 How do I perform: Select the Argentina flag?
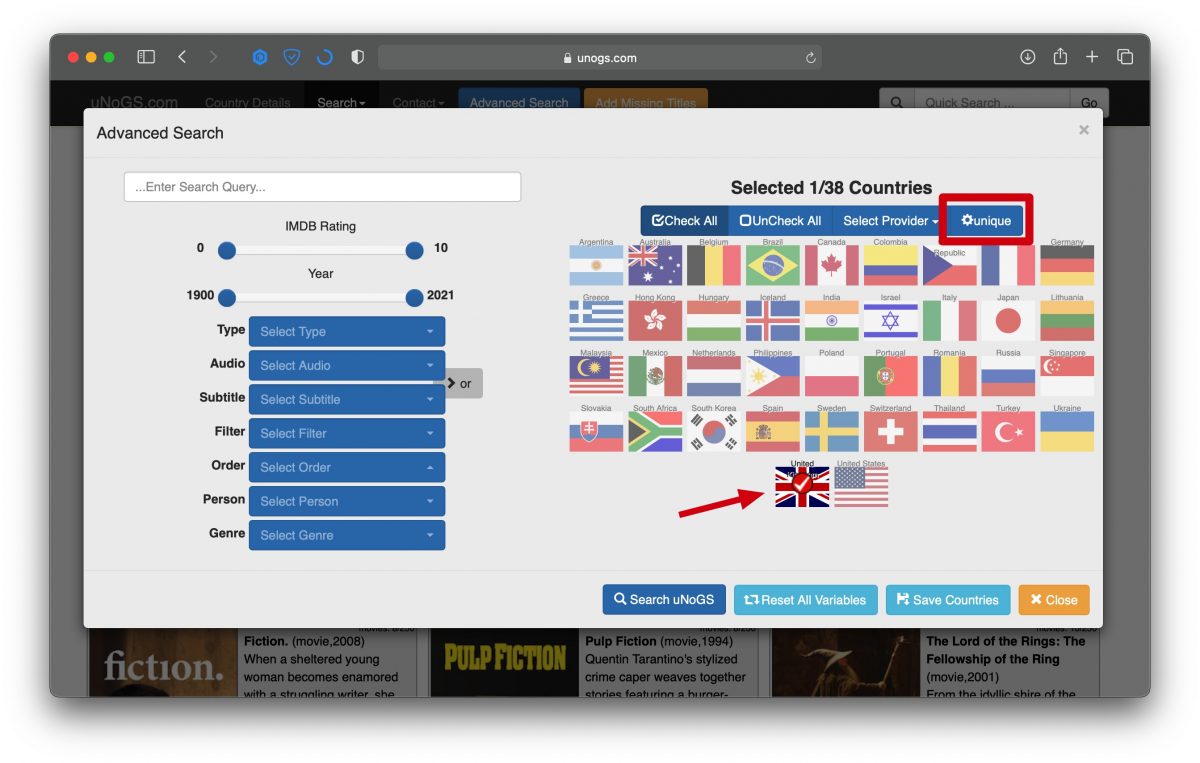coord(596,266)
